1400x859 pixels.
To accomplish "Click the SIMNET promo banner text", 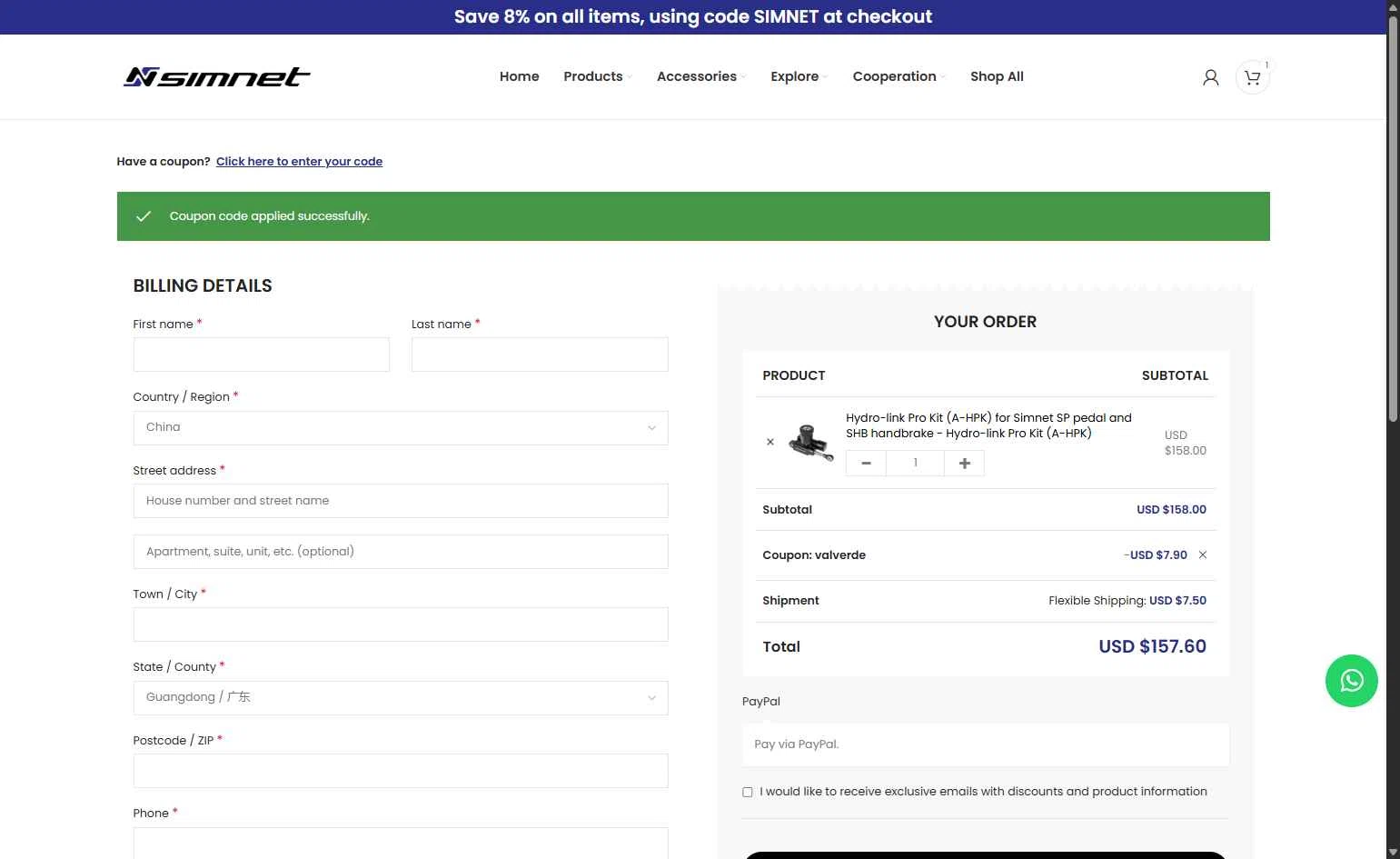I will click(693, 16).
